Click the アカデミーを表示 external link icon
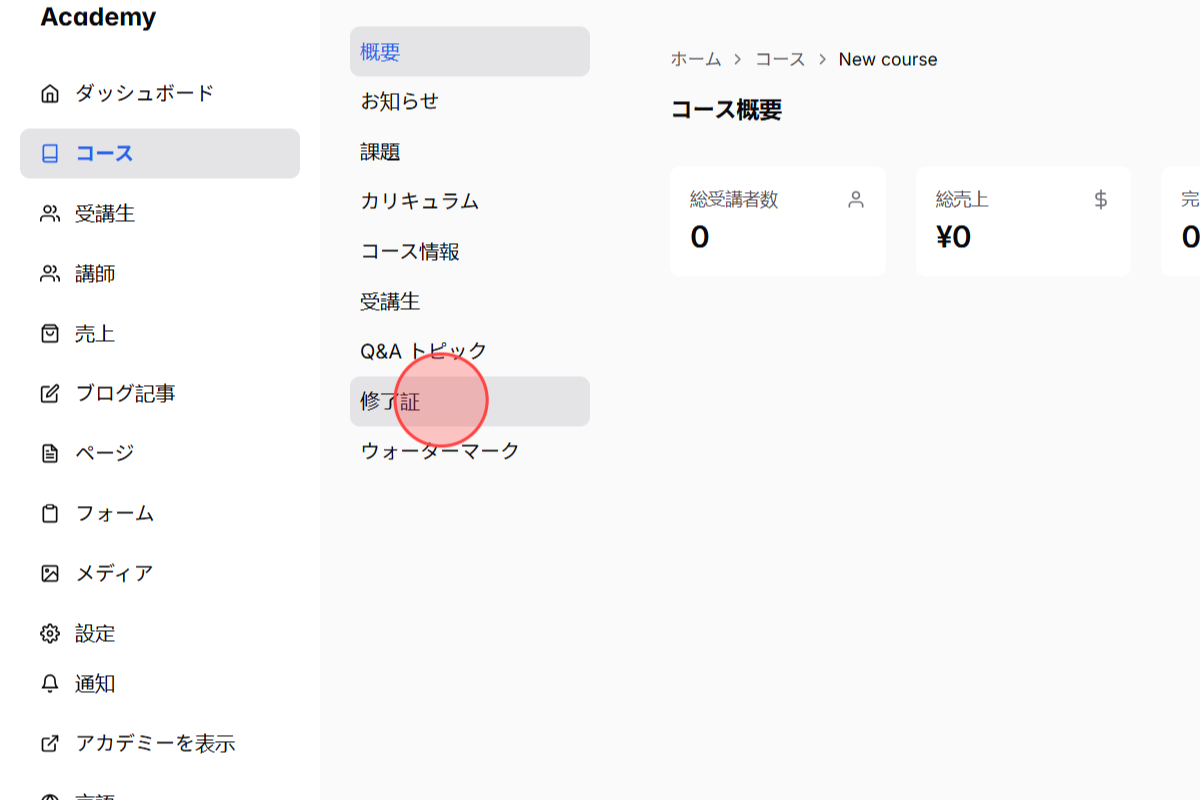The height and width of the screenshot is (800, 1200). tap(48, 743)
